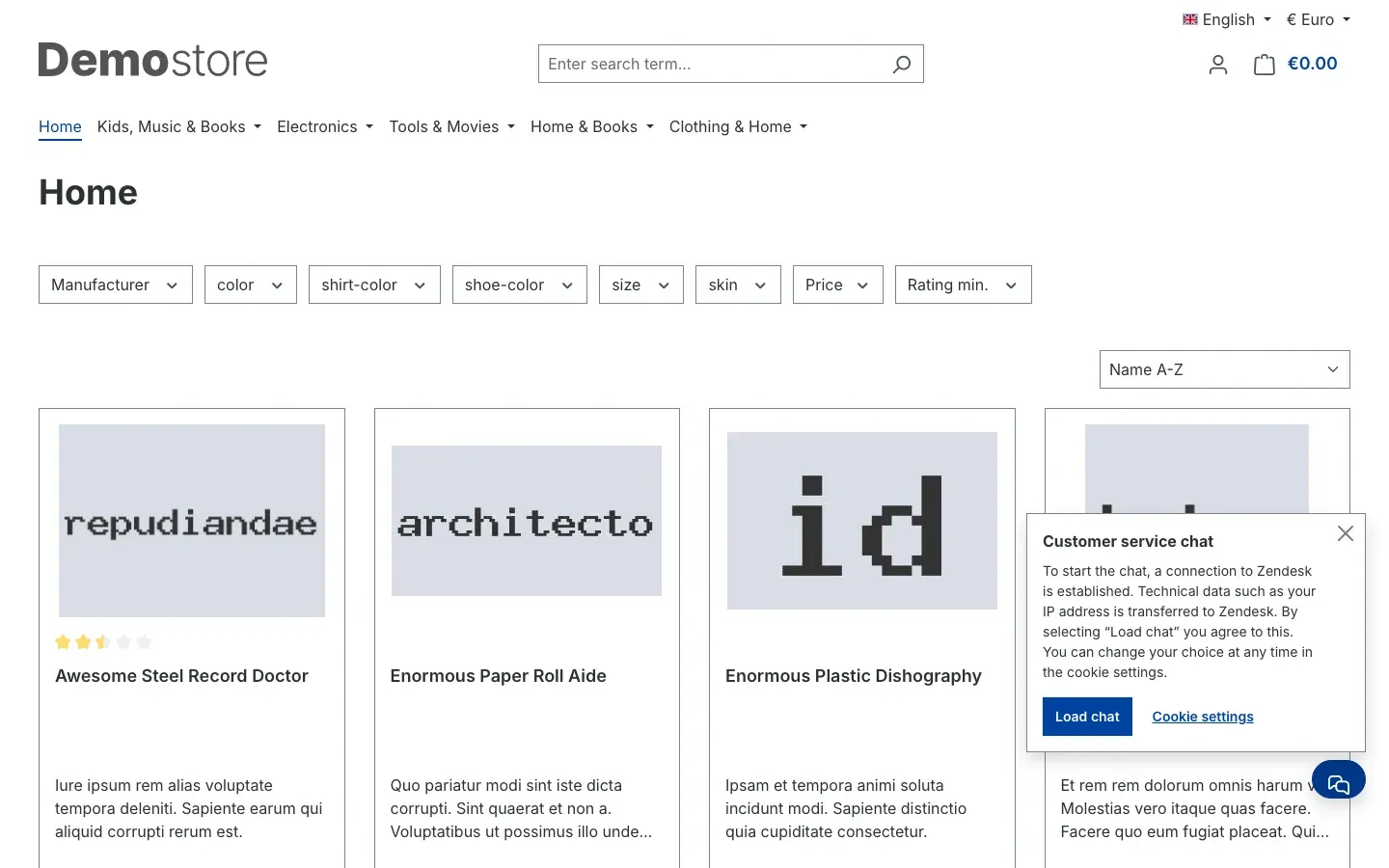Click the id product image
The height and width of the screenshot is (868, 1389).
coord(862,521)
